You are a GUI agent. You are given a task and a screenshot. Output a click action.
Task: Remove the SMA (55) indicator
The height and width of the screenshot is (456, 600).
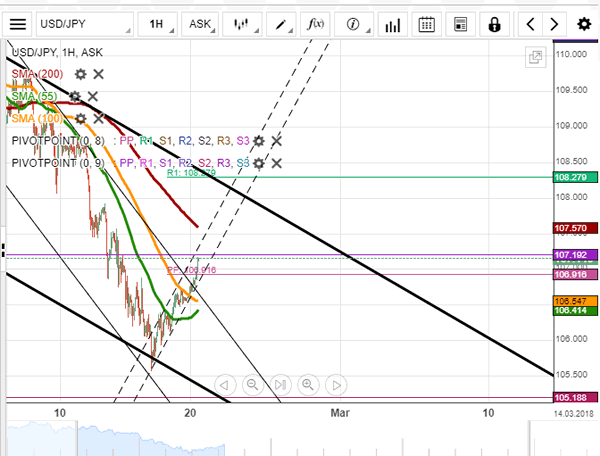[93, 96]
